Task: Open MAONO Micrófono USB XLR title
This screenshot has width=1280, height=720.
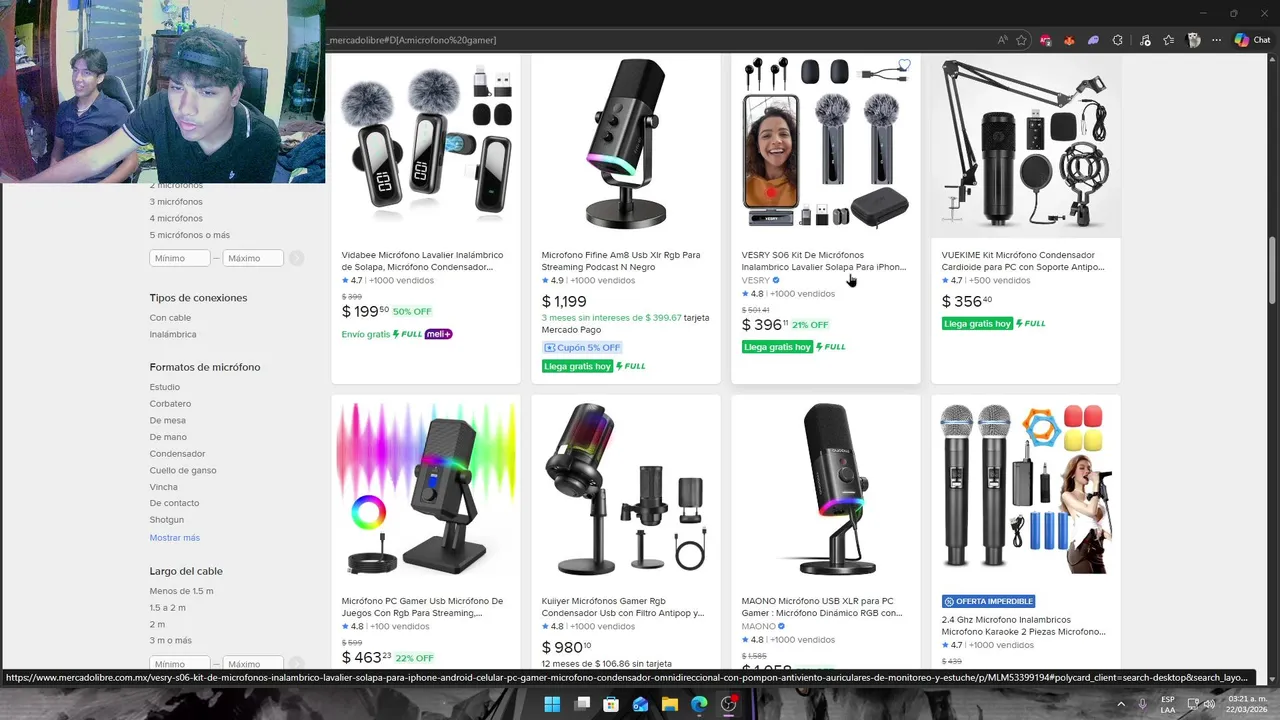Action: (x=822, y=607)
